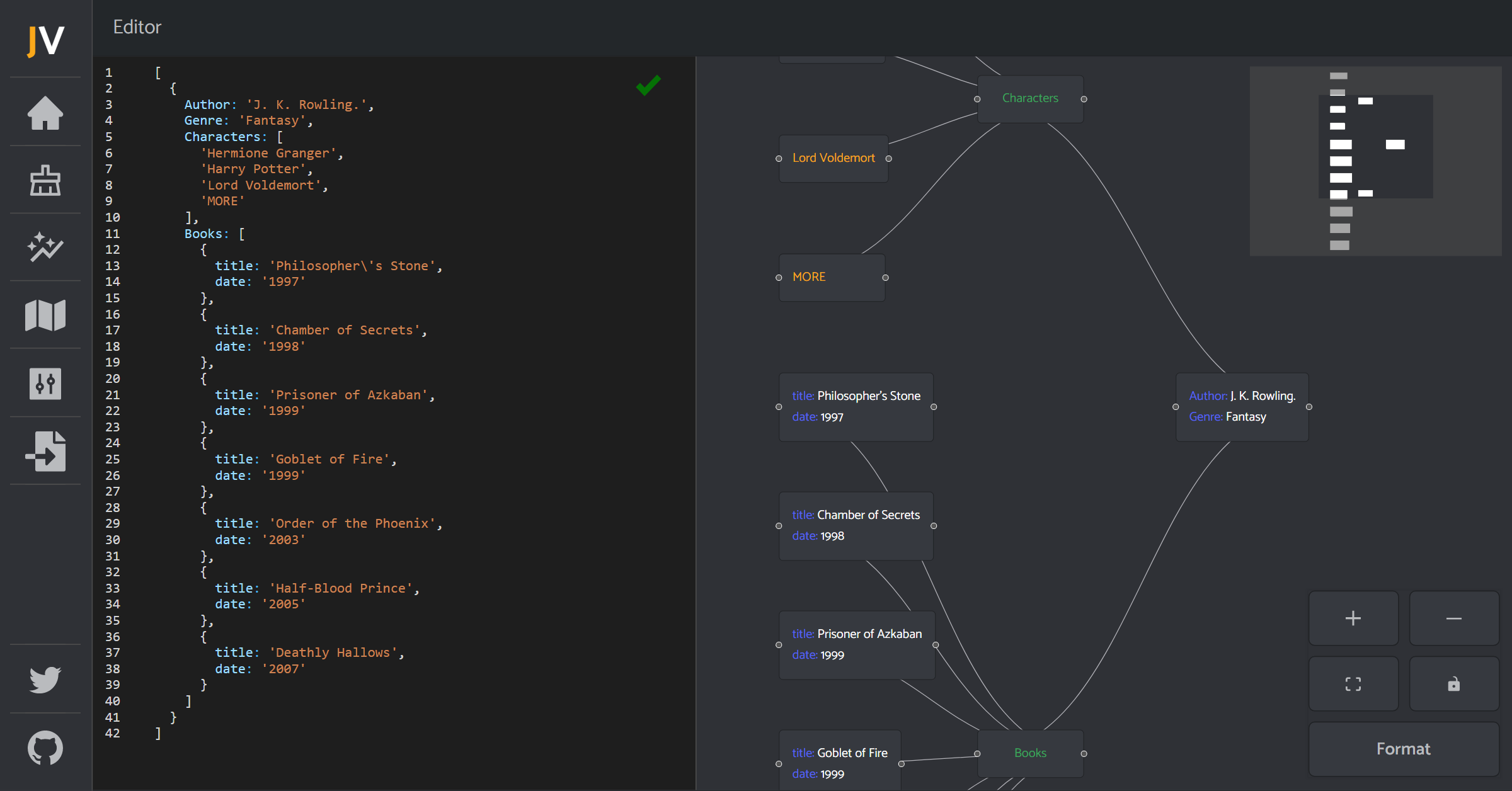Open the sparkle chart insights icon
The height and width of the screenshot is (791, 1512).
click(x=45, y=248)
